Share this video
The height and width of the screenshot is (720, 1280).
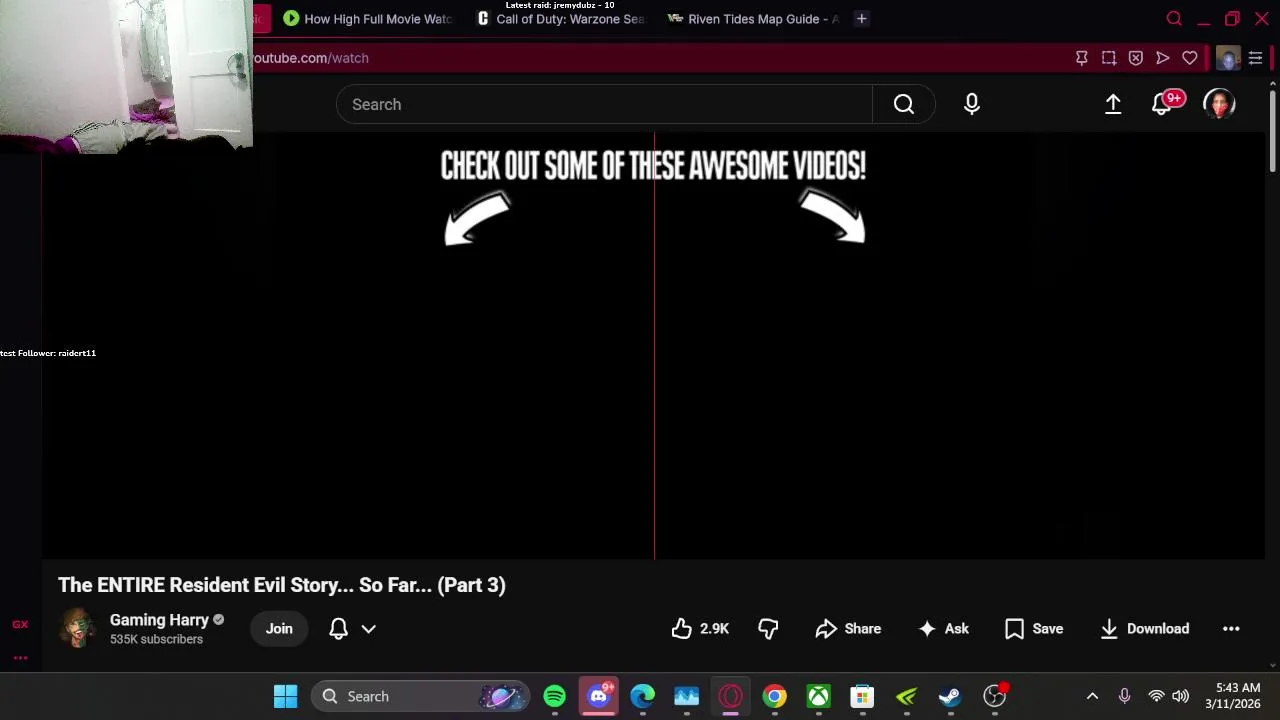[x=848, y=629]
